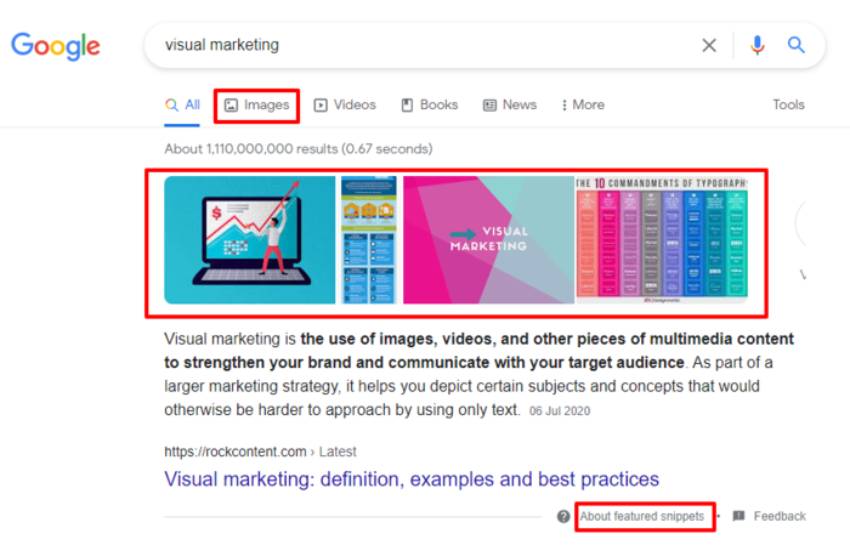Click the results count text
This screenshot has height=545, width=850.
pos(298,149)
